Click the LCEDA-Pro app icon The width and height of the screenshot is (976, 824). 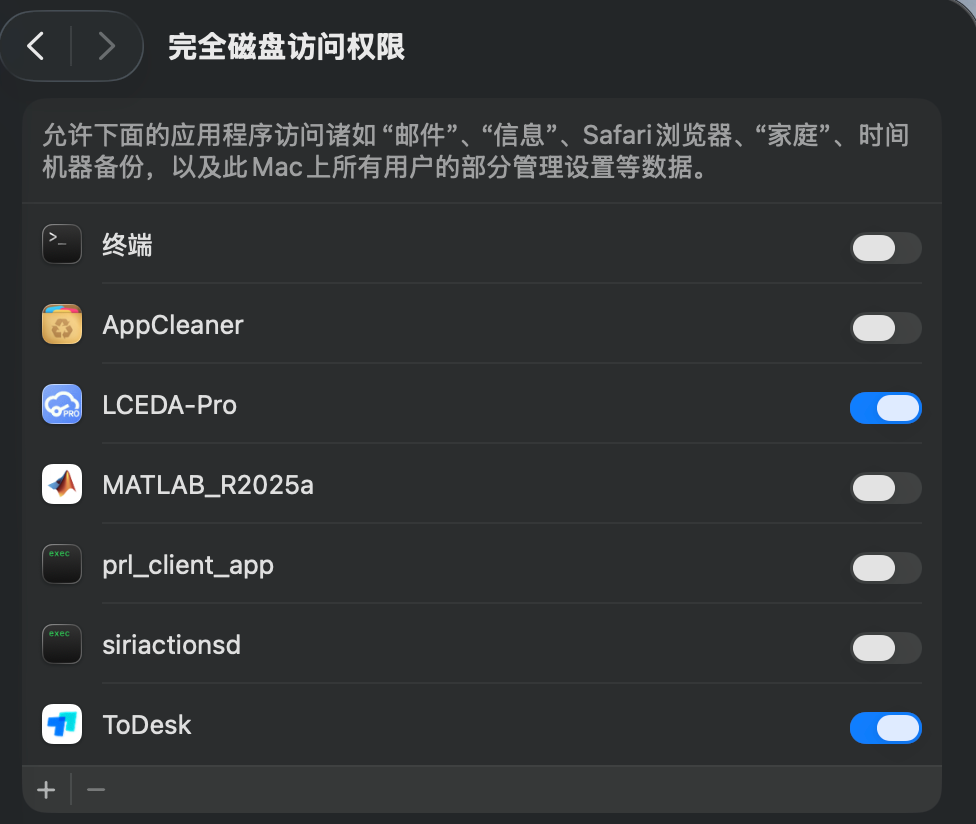tap(62, 405)
